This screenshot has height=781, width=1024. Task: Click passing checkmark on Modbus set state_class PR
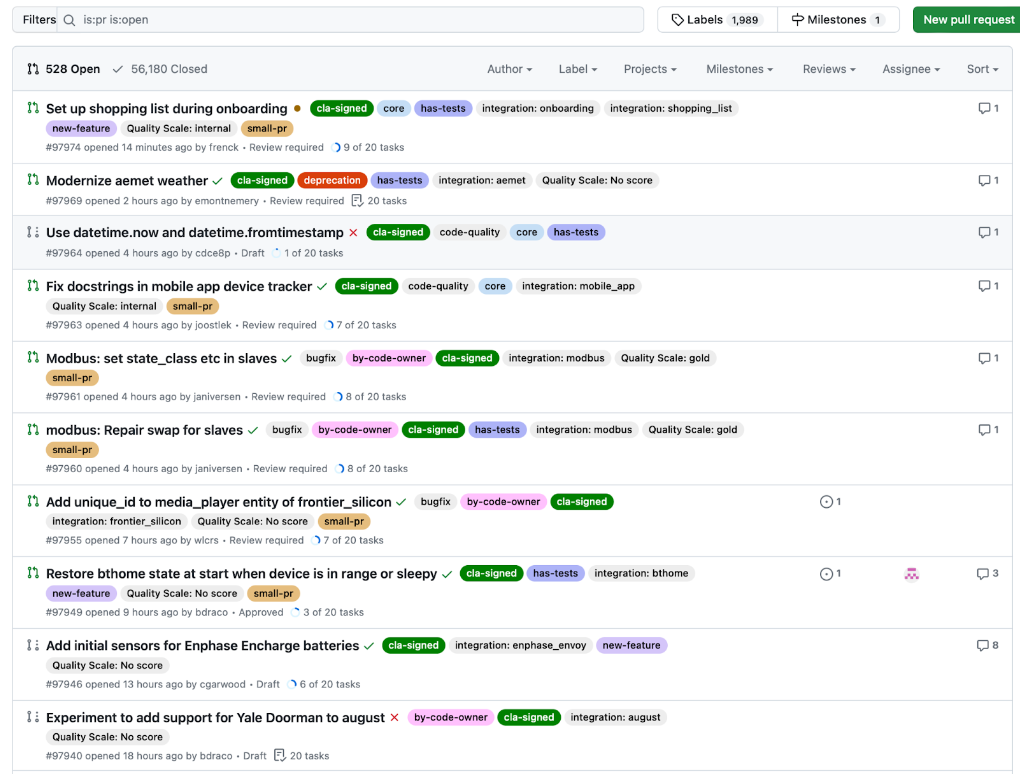[287, 359]
